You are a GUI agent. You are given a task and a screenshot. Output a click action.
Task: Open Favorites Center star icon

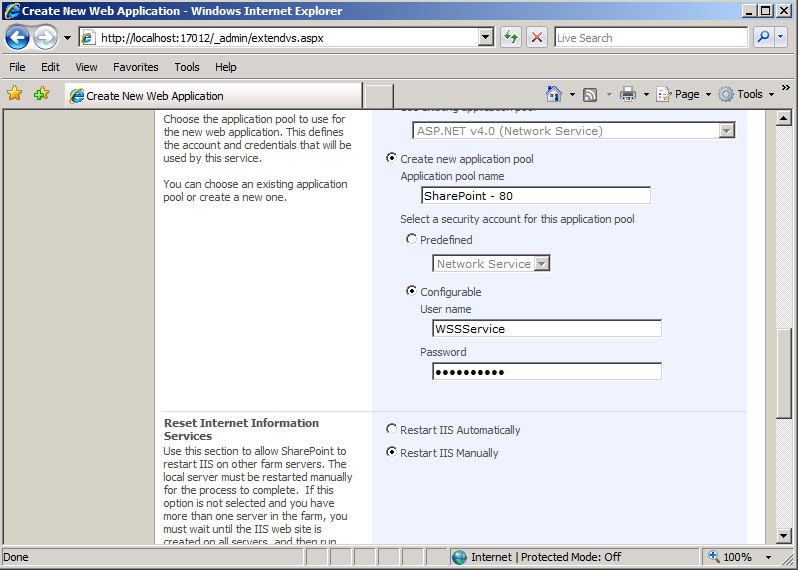coord(15,94)
